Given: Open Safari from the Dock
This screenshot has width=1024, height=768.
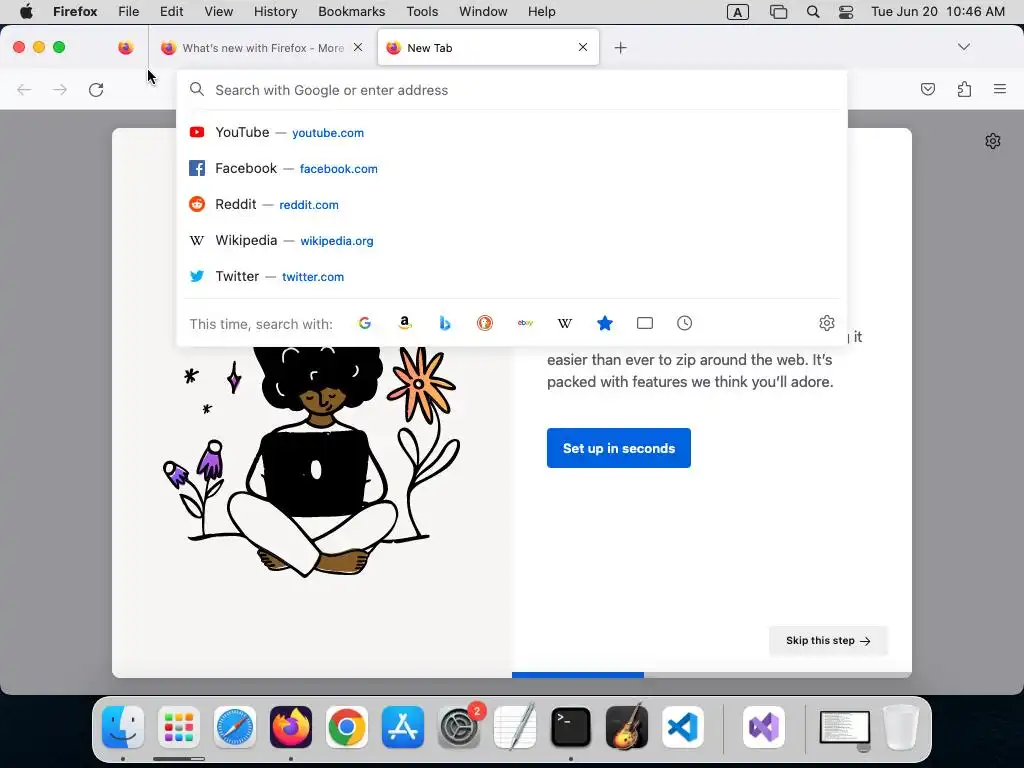Looking at the screenshot, I should coord(234,727).
